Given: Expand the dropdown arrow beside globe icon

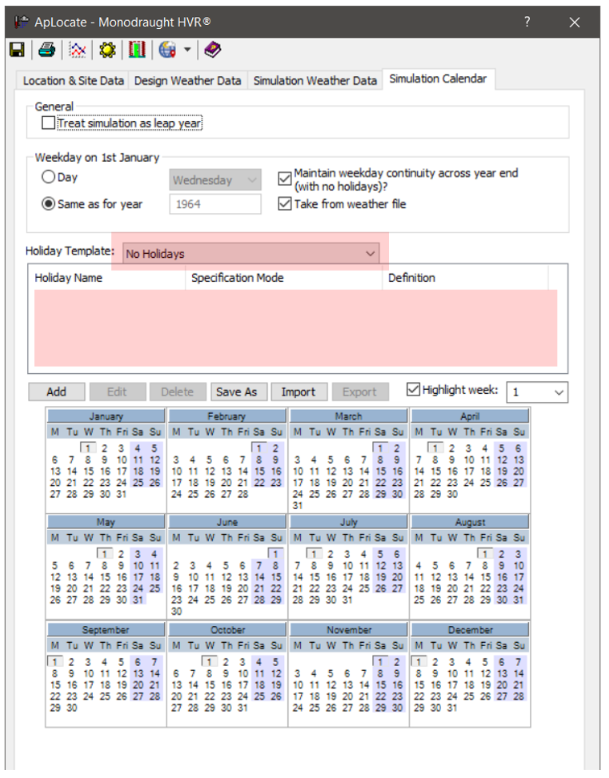Looking at the screenshot, I should pos(187,49).
